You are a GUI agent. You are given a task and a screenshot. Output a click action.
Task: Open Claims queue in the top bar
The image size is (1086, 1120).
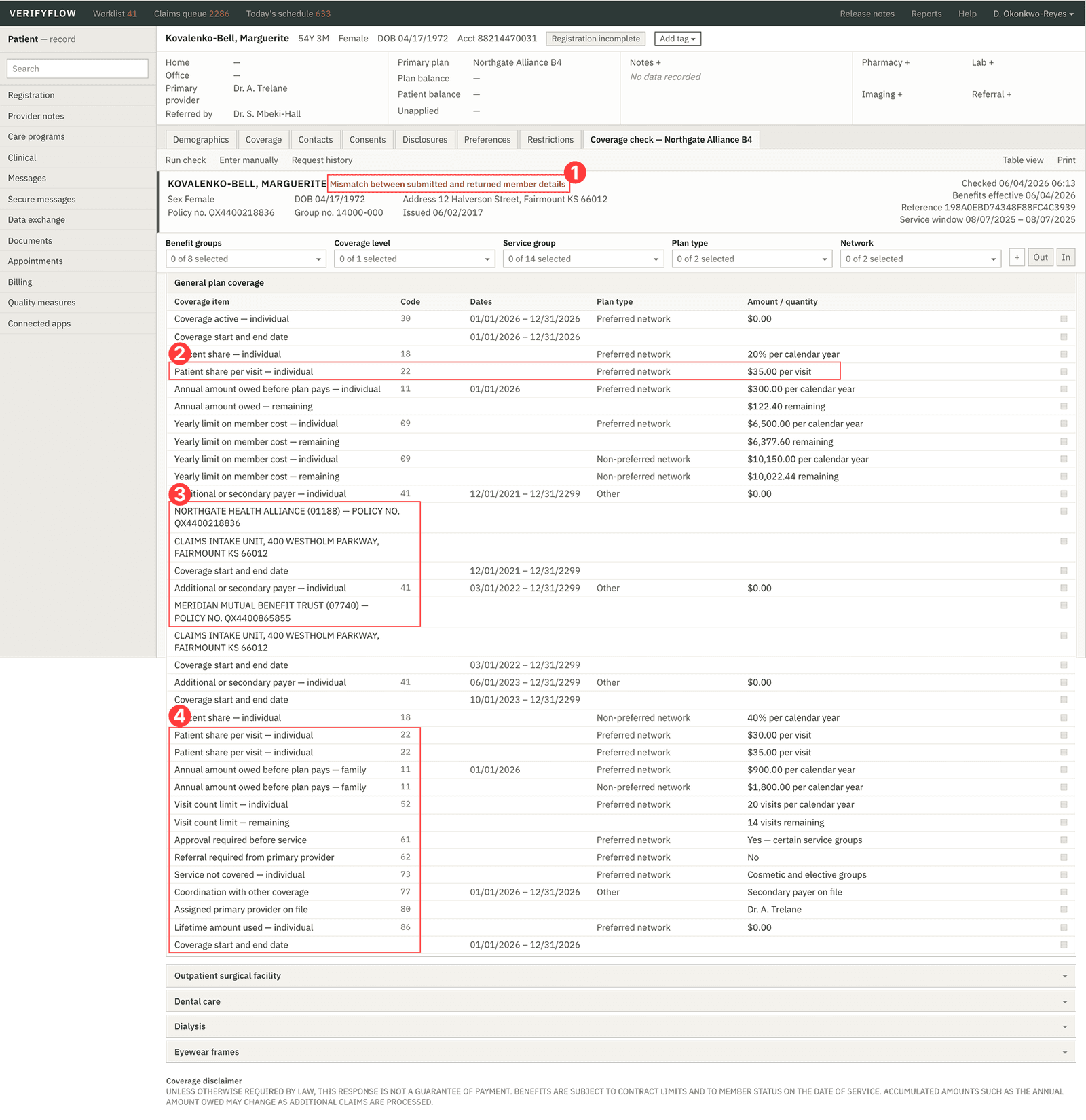(x=191, y=14)
